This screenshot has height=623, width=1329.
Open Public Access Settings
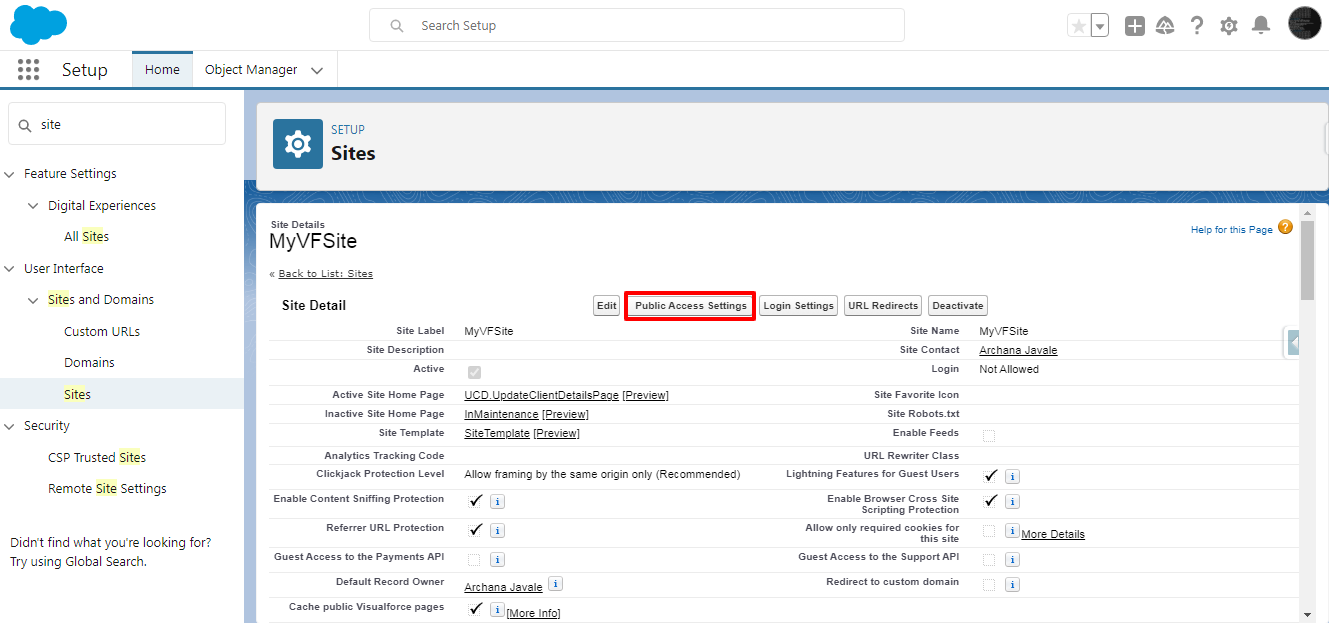click(x=690, y=306)
